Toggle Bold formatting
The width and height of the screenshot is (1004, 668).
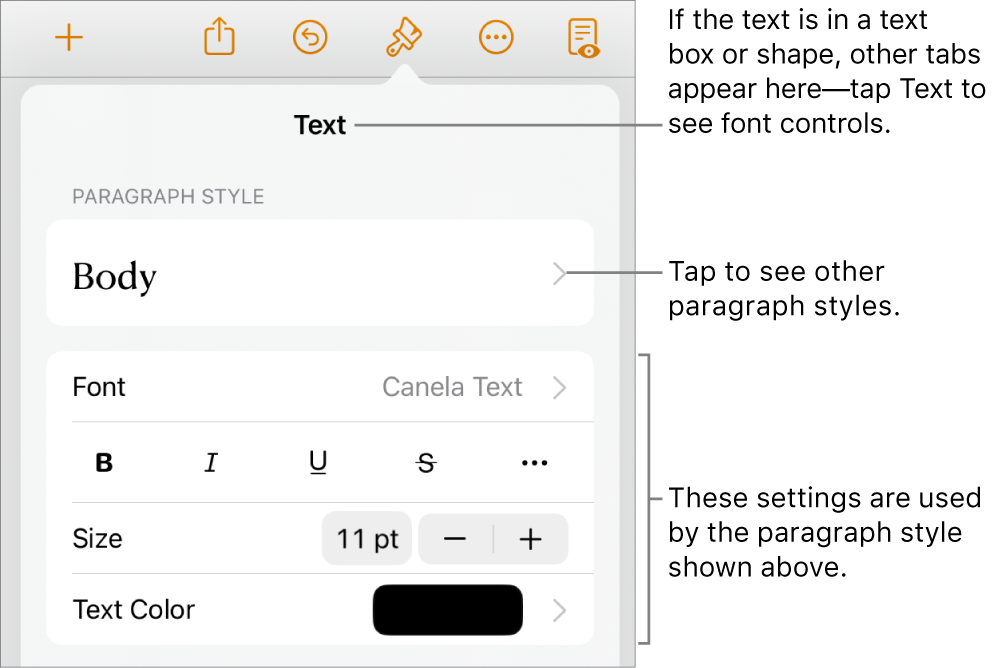[x=104, y=463]
